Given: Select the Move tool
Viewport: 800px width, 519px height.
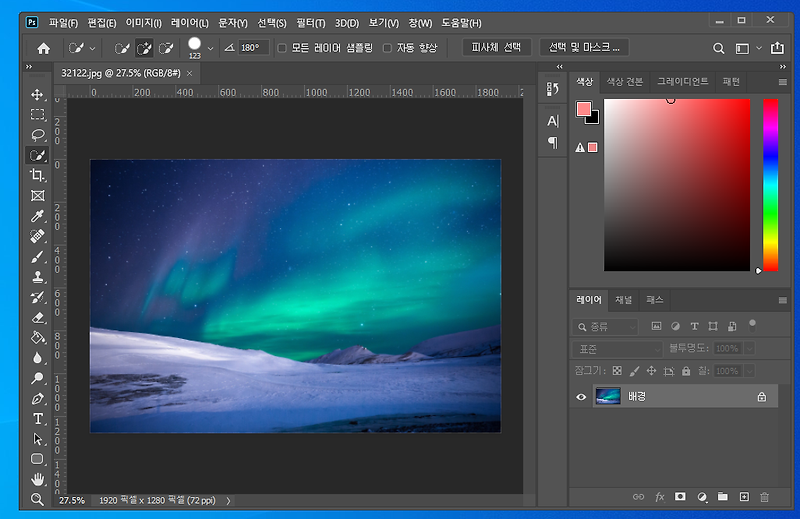Looking at the screenshot, I should tap(37, 94).
